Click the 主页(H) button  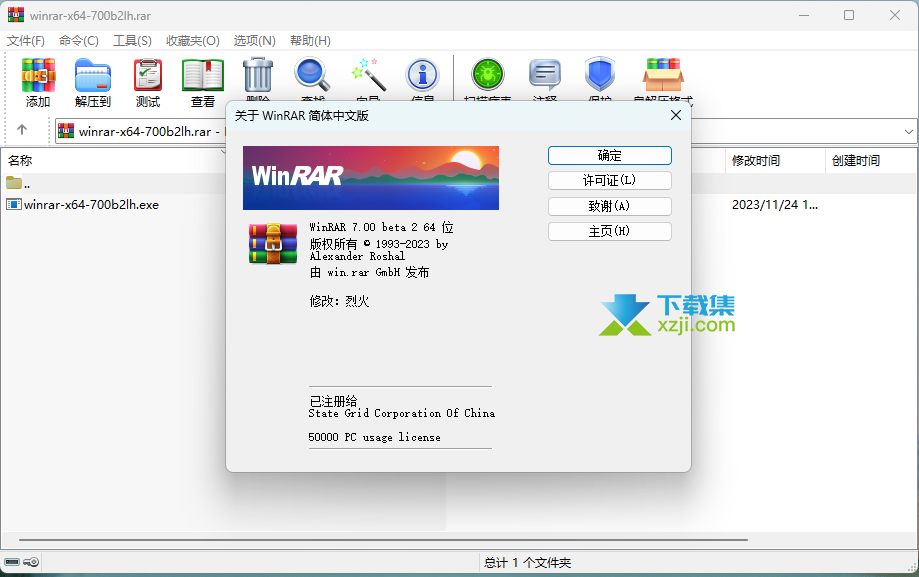point(610,231)
